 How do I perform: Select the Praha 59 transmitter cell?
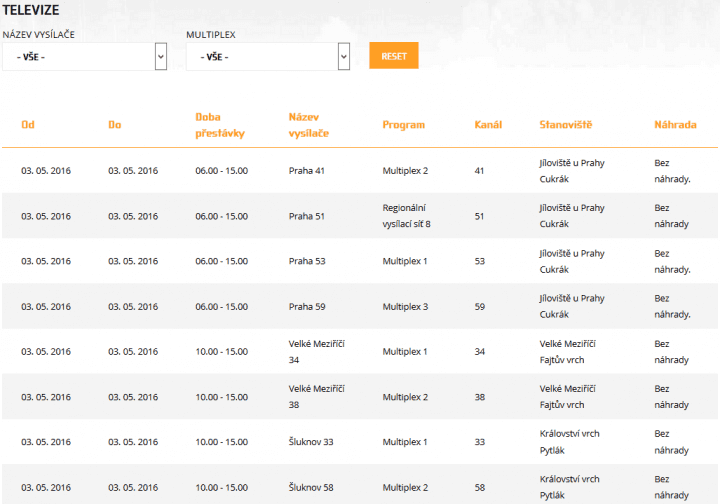pyautogui.click(x=307, y=307)
